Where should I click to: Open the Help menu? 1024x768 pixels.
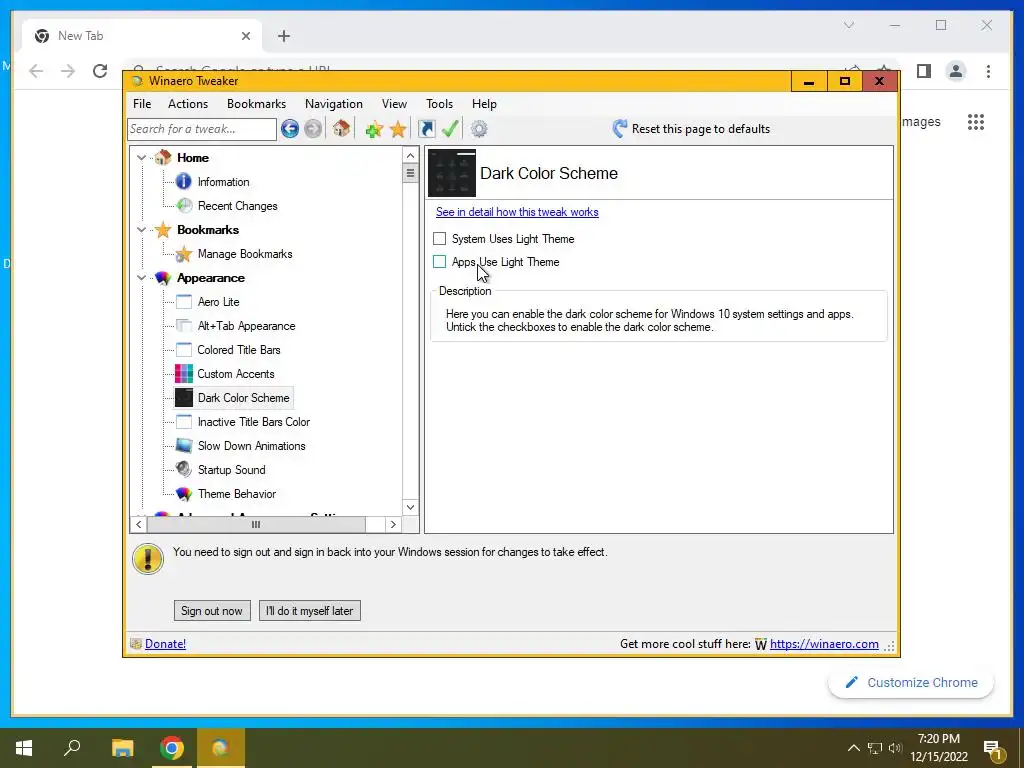click(485, 104)
